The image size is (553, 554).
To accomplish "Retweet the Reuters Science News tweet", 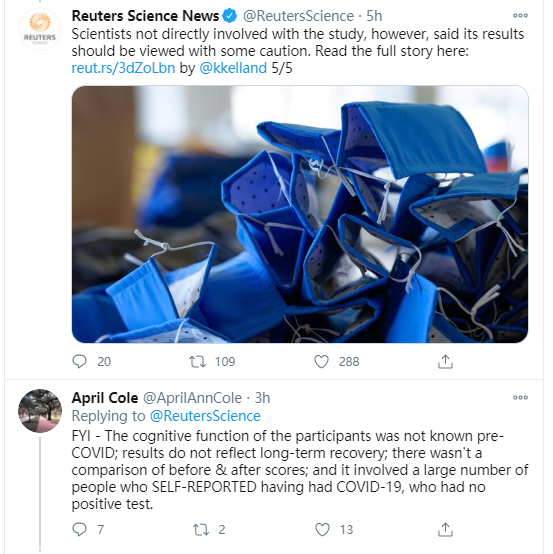I will pos(197,361).
